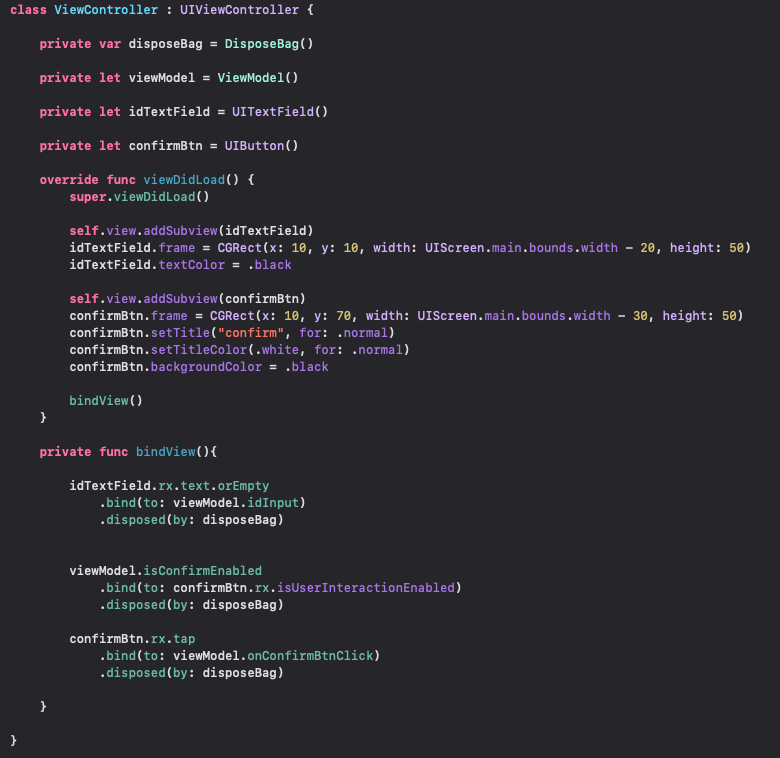Screen dimensions: 780x758
Task: Click textColor property on idTextField
Action: tap(192, 265)
